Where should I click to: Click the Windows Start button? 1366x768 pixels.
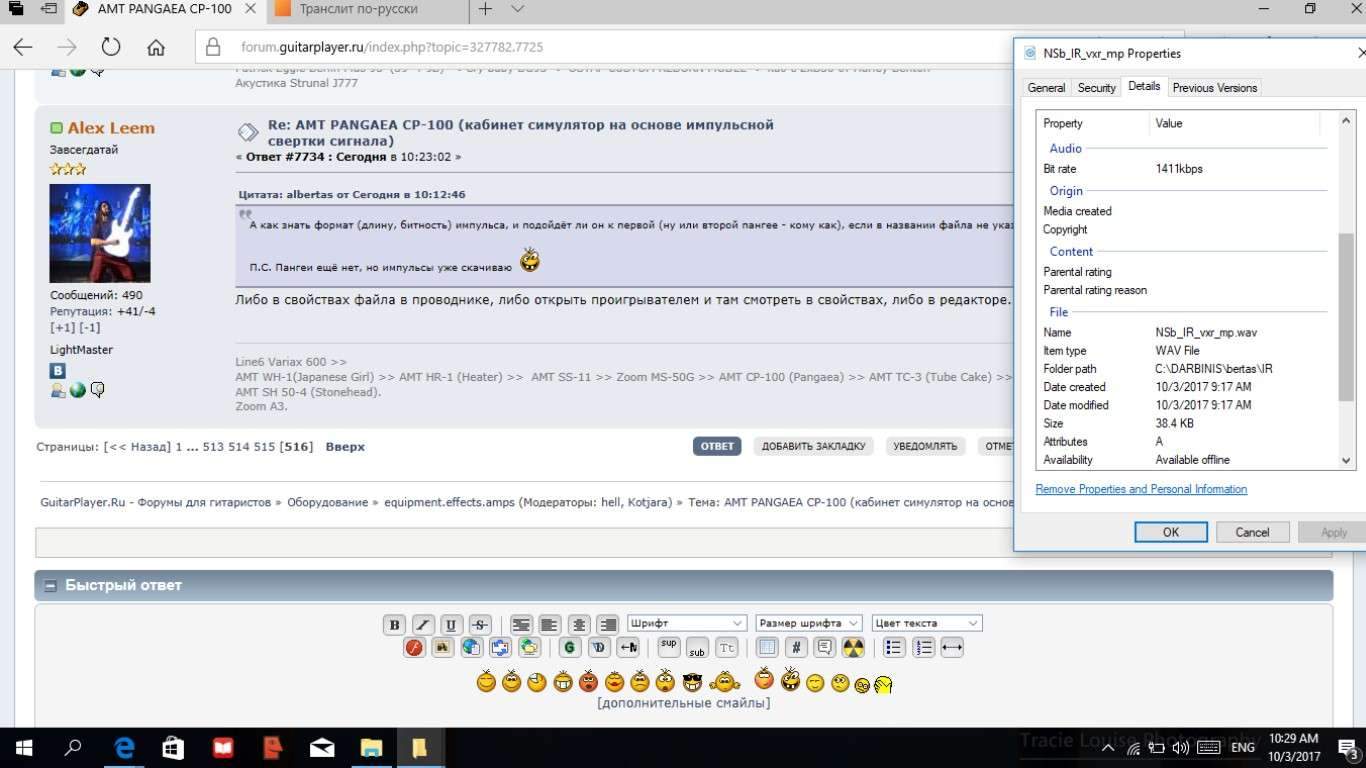pyautogui.click(x=23, y=748)
